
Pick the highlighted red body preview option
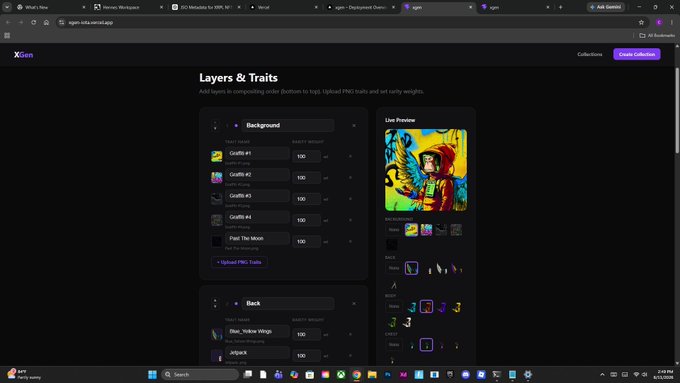tap(426, 307)
